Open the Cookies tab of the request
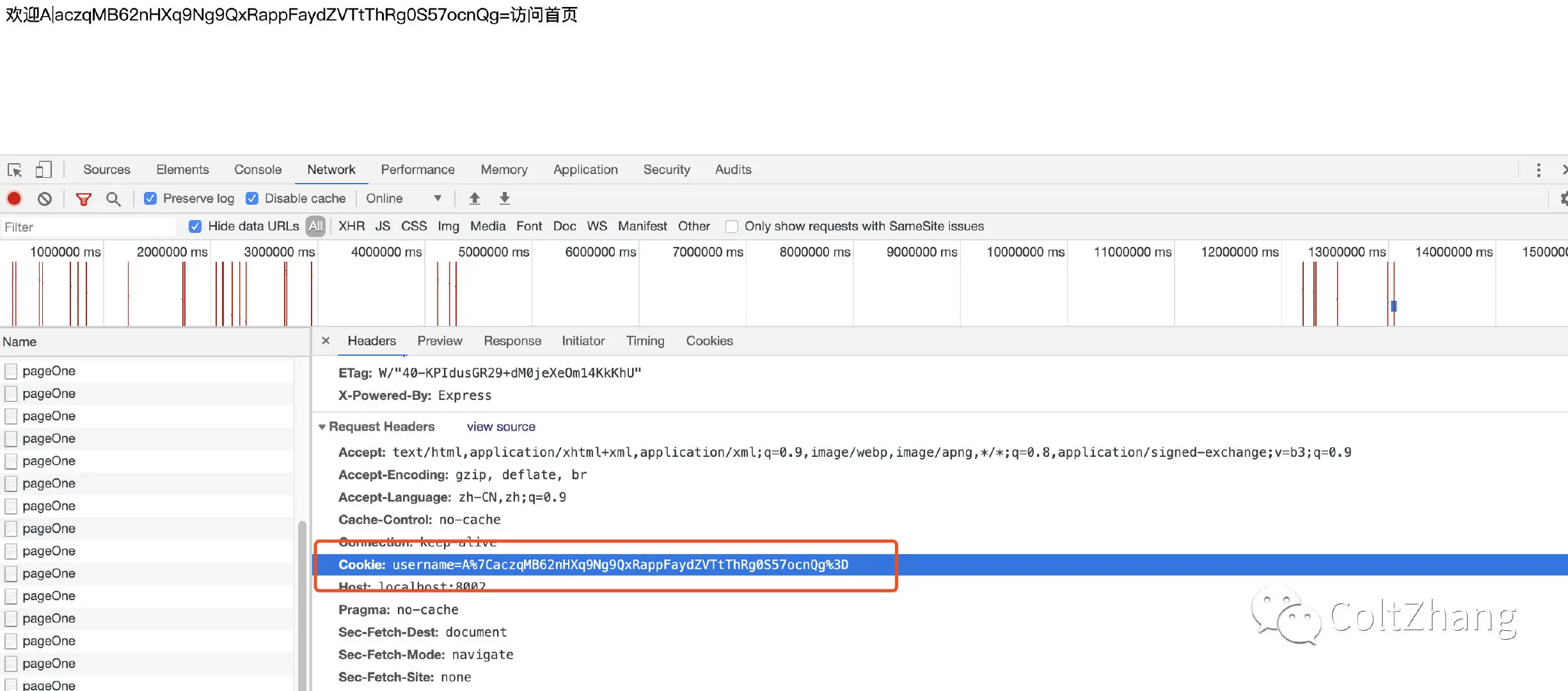The width and height of the screenshot is (1568, 691). tap(709, 341)
